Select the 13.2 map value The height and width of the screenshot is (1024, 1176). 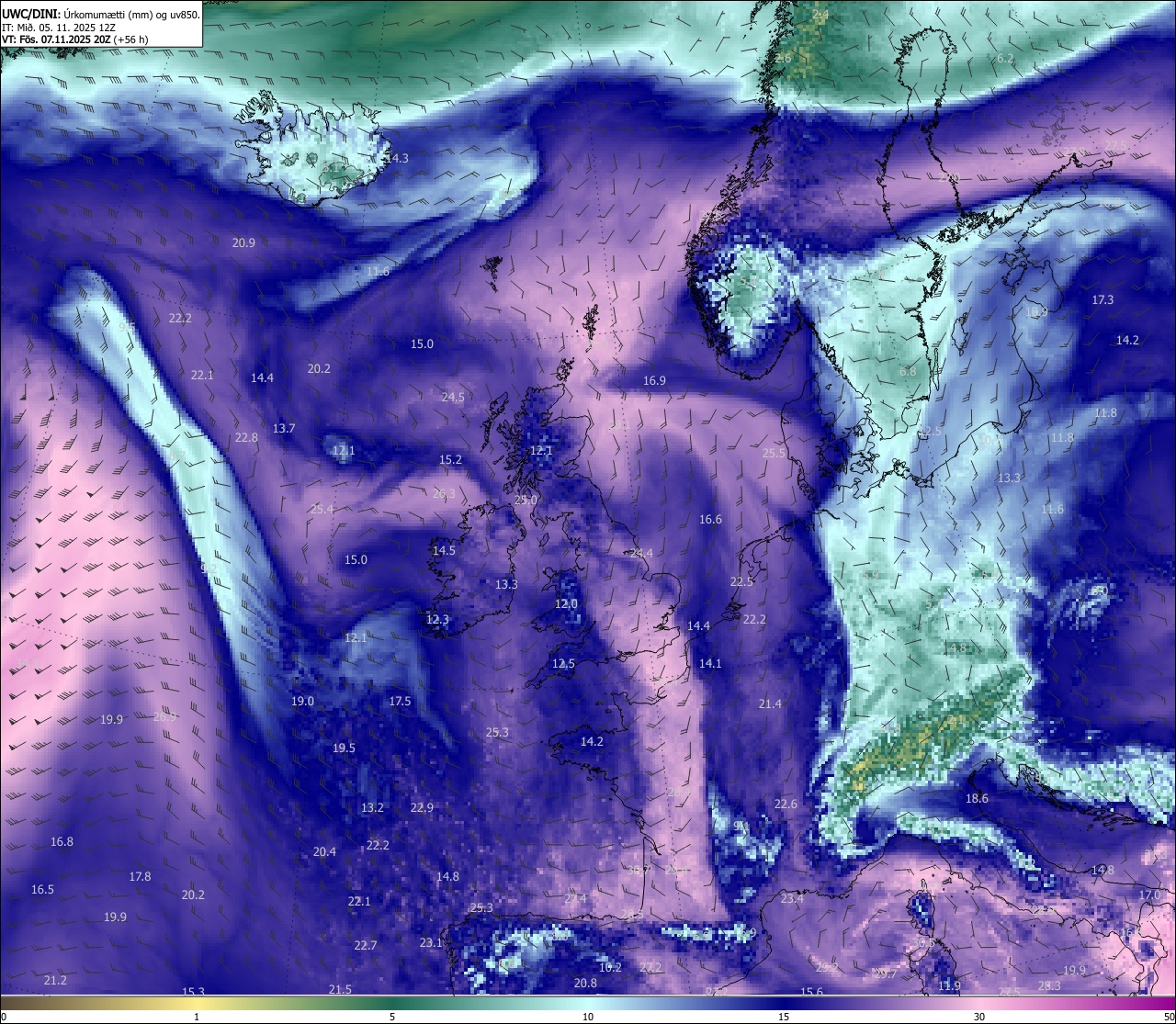[372, 807]
